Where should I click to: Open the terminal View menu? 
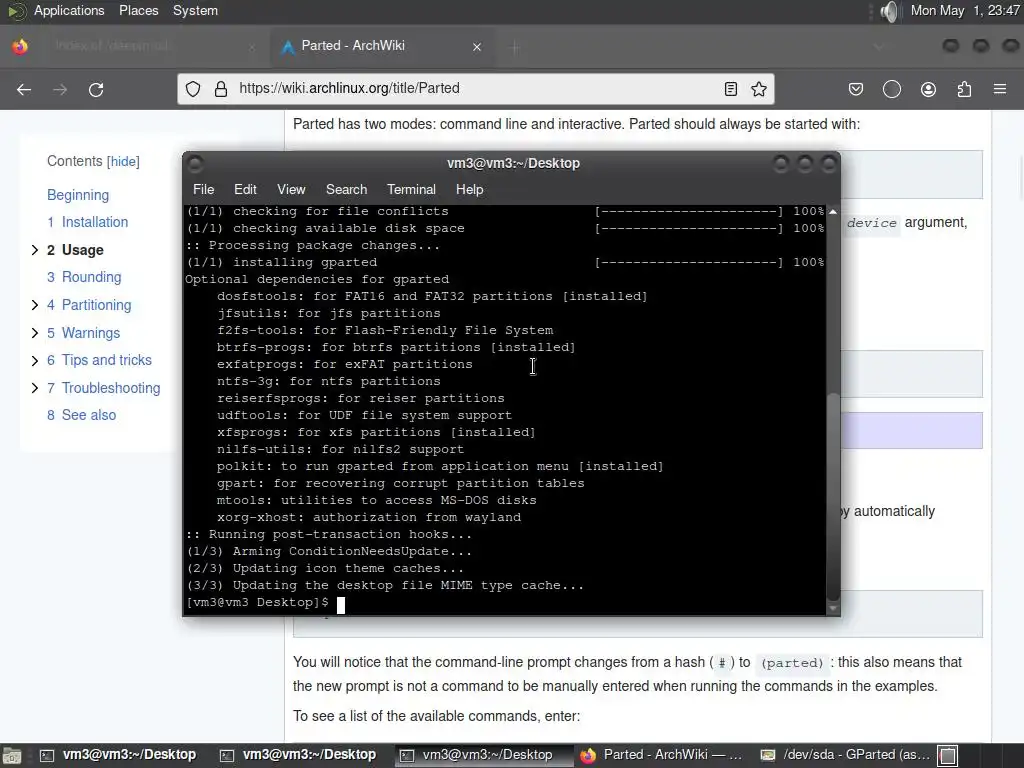pyautogui.click(x=291, y=189)
